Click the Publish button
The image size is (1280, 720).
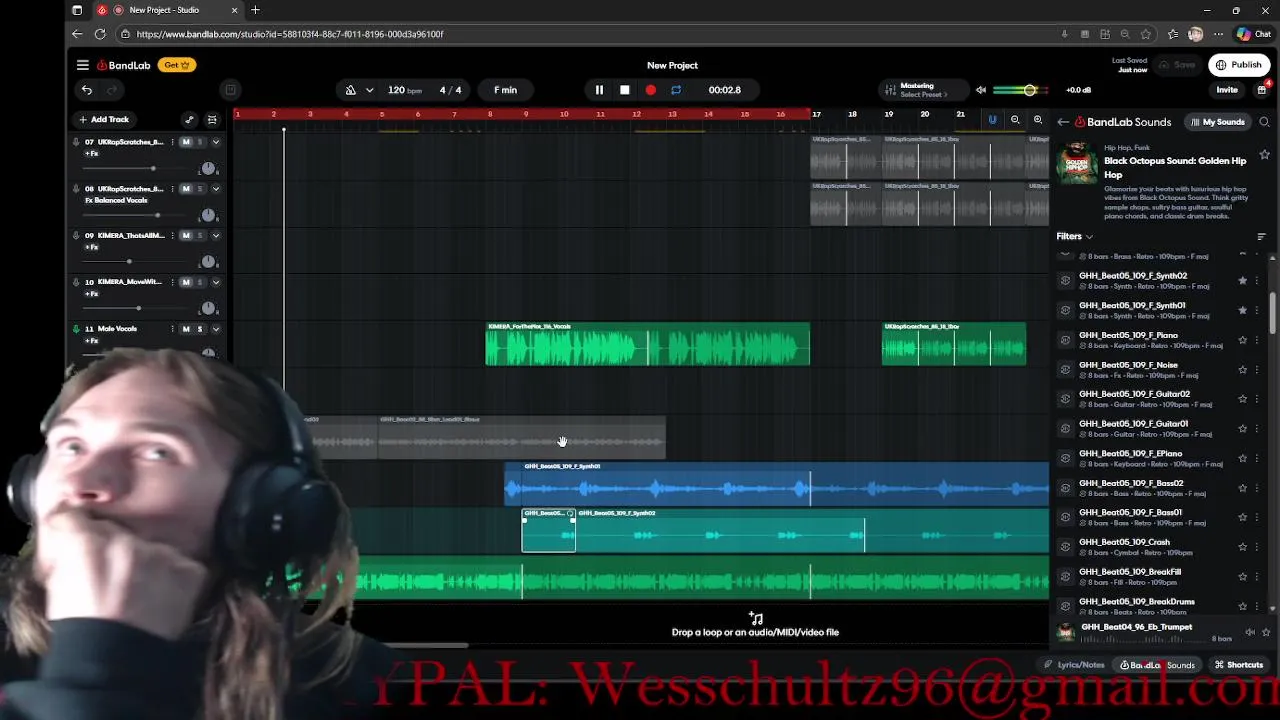1239,65
